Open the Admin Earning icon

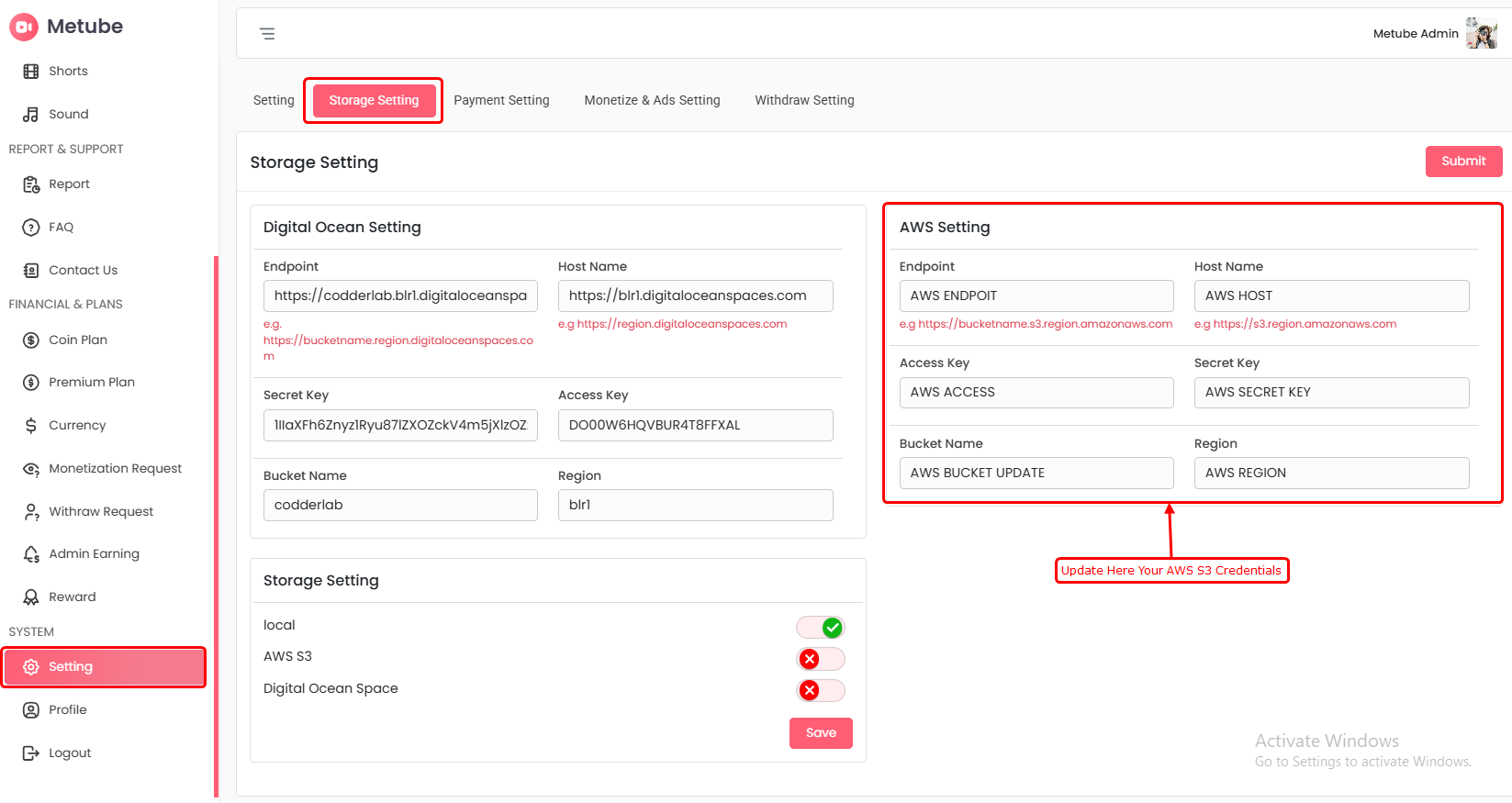click(31, 554)
